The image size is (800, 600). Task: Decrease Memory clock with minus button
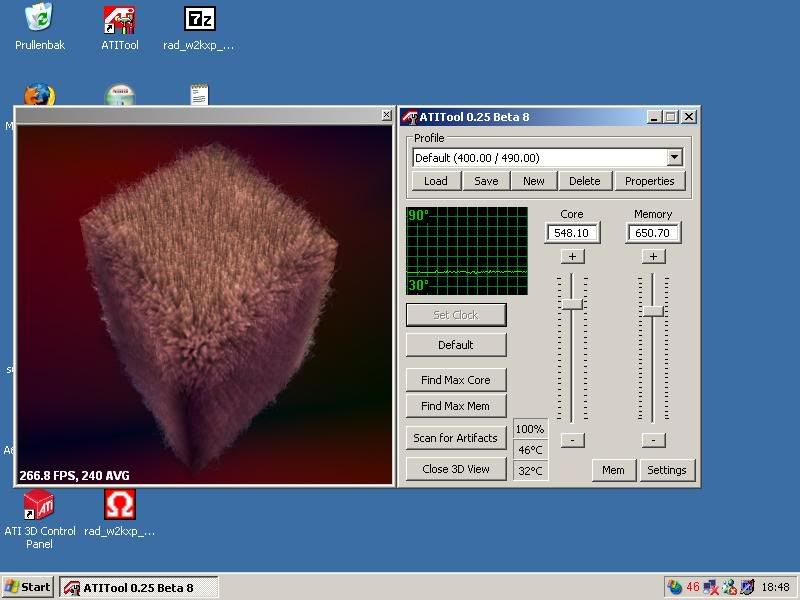(x=654, y=440)
